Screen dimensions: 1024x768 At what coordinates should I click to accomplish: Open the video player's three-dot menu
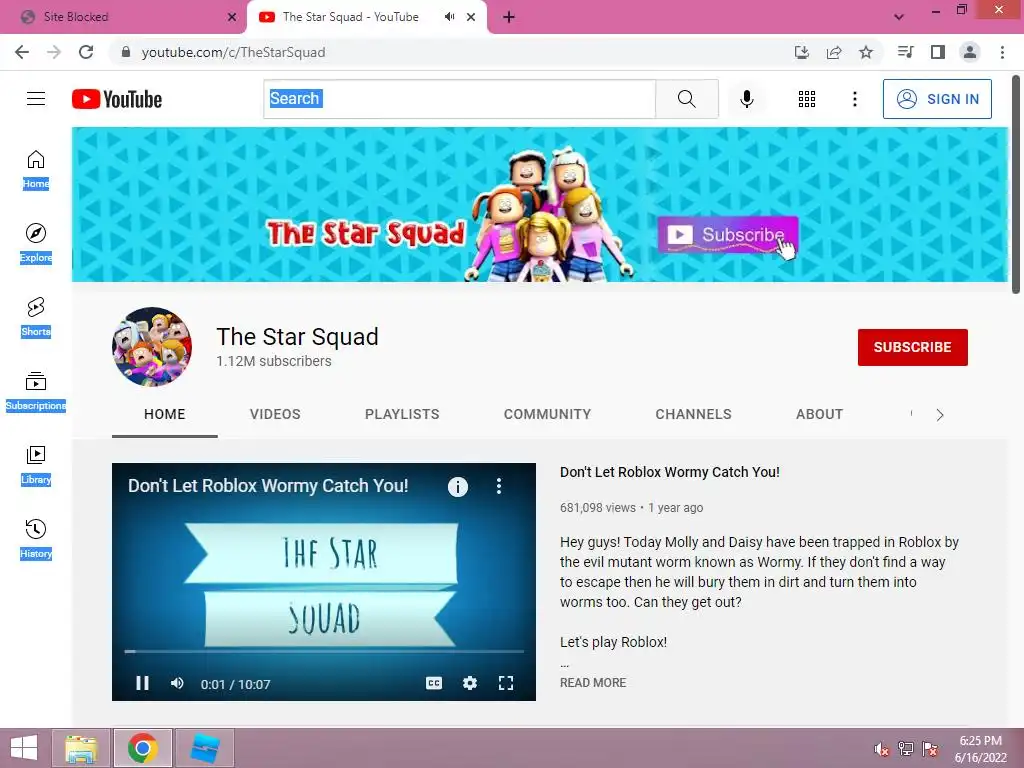tap(499, 486)
